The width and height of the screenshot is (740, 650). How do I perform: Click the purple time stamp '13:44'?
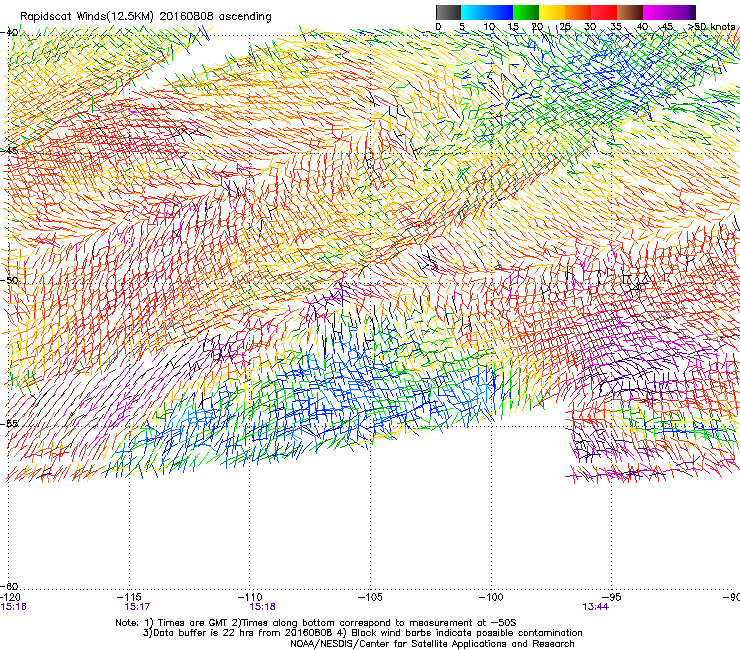[595, 607]
